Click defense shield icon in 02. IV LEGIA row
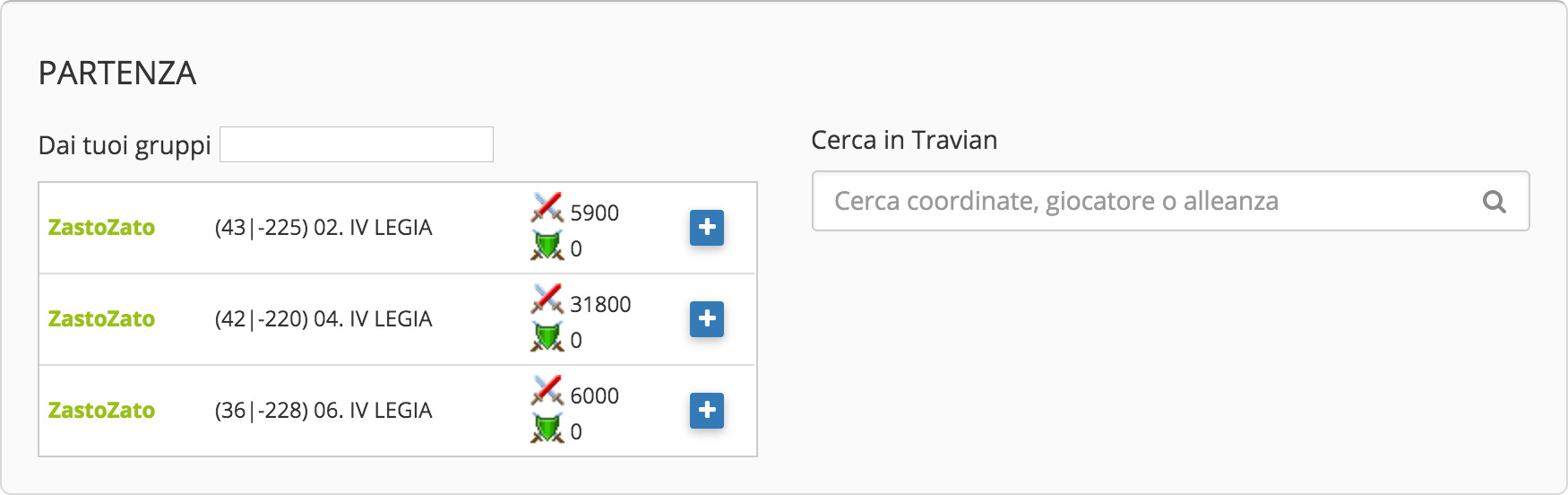Image resolution: width=1568 pixels, height=495 pixels. tap(547, 246)
